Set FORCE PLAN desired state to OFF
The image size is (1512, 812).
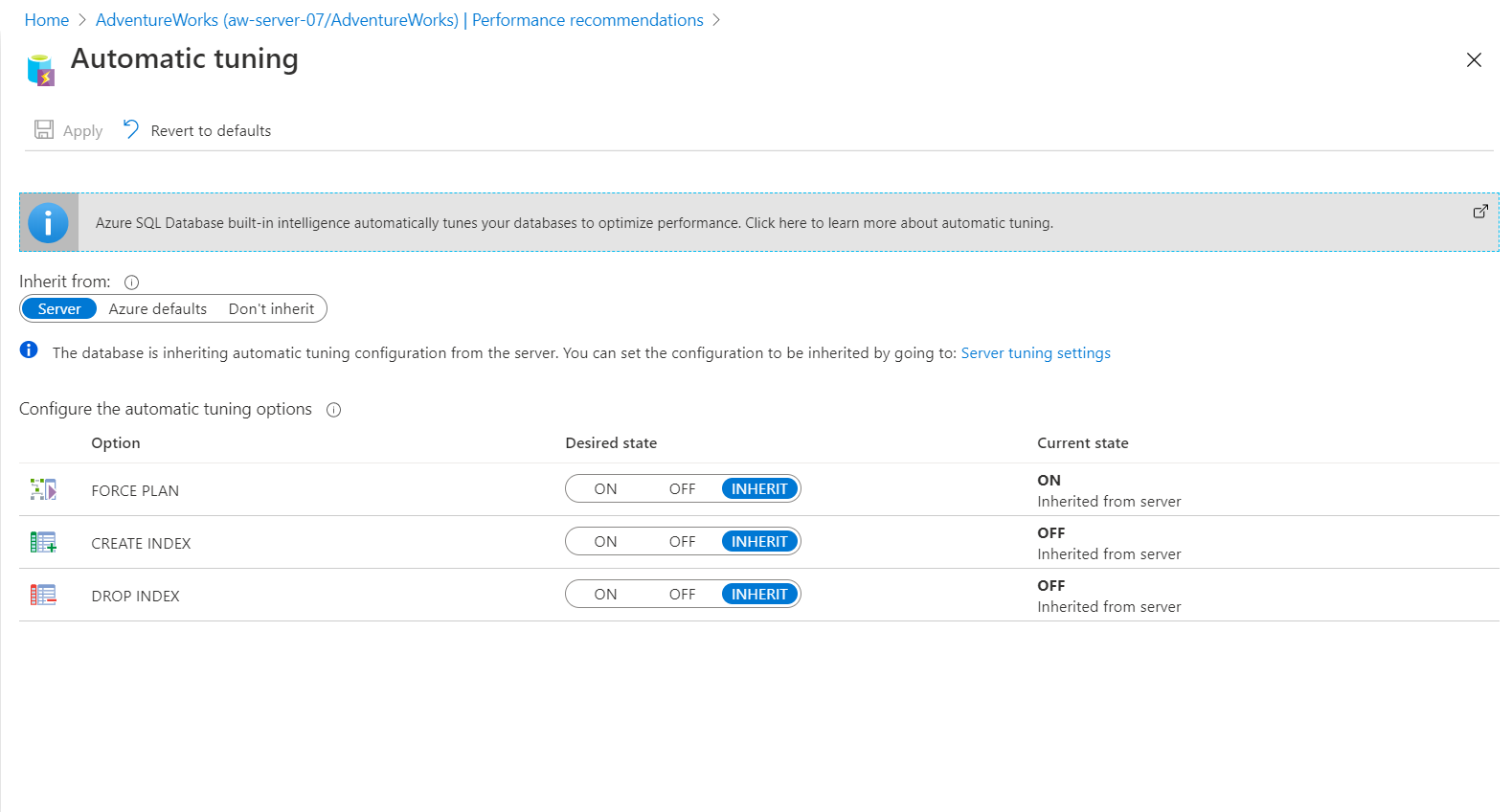tap(682, 488)
